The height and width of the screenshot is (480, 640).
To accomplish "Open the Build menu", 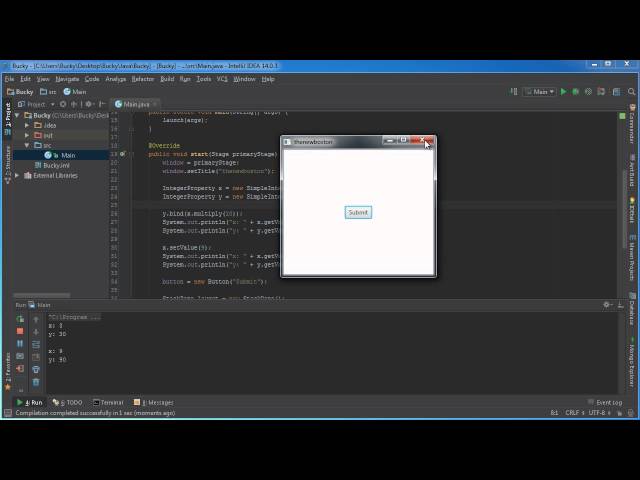I will [167, 79].
